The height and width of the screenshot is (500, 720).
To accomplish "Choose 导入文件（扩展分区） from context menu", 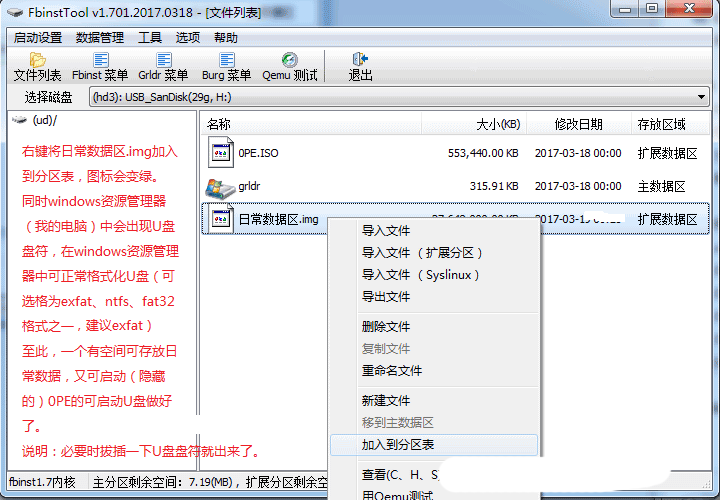I will 434,253.
